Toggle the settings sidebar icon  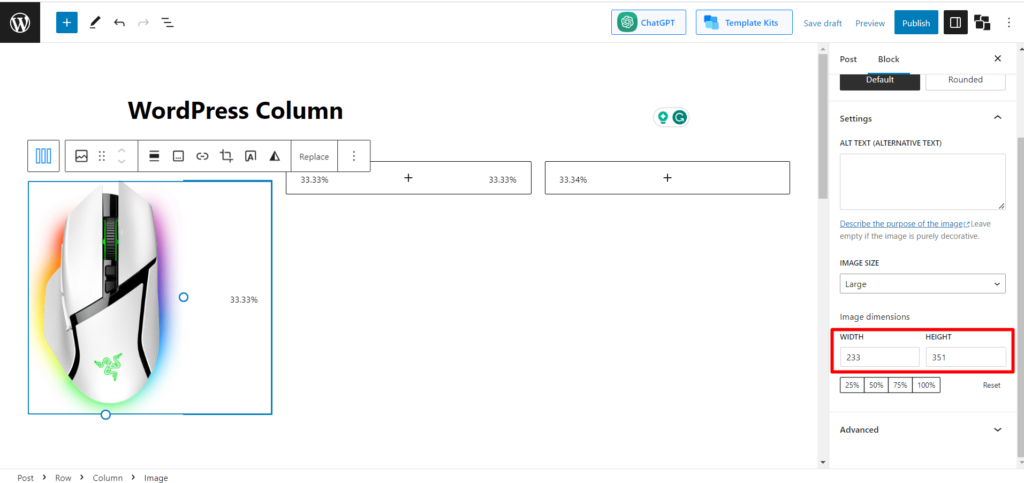click(955, 23)
